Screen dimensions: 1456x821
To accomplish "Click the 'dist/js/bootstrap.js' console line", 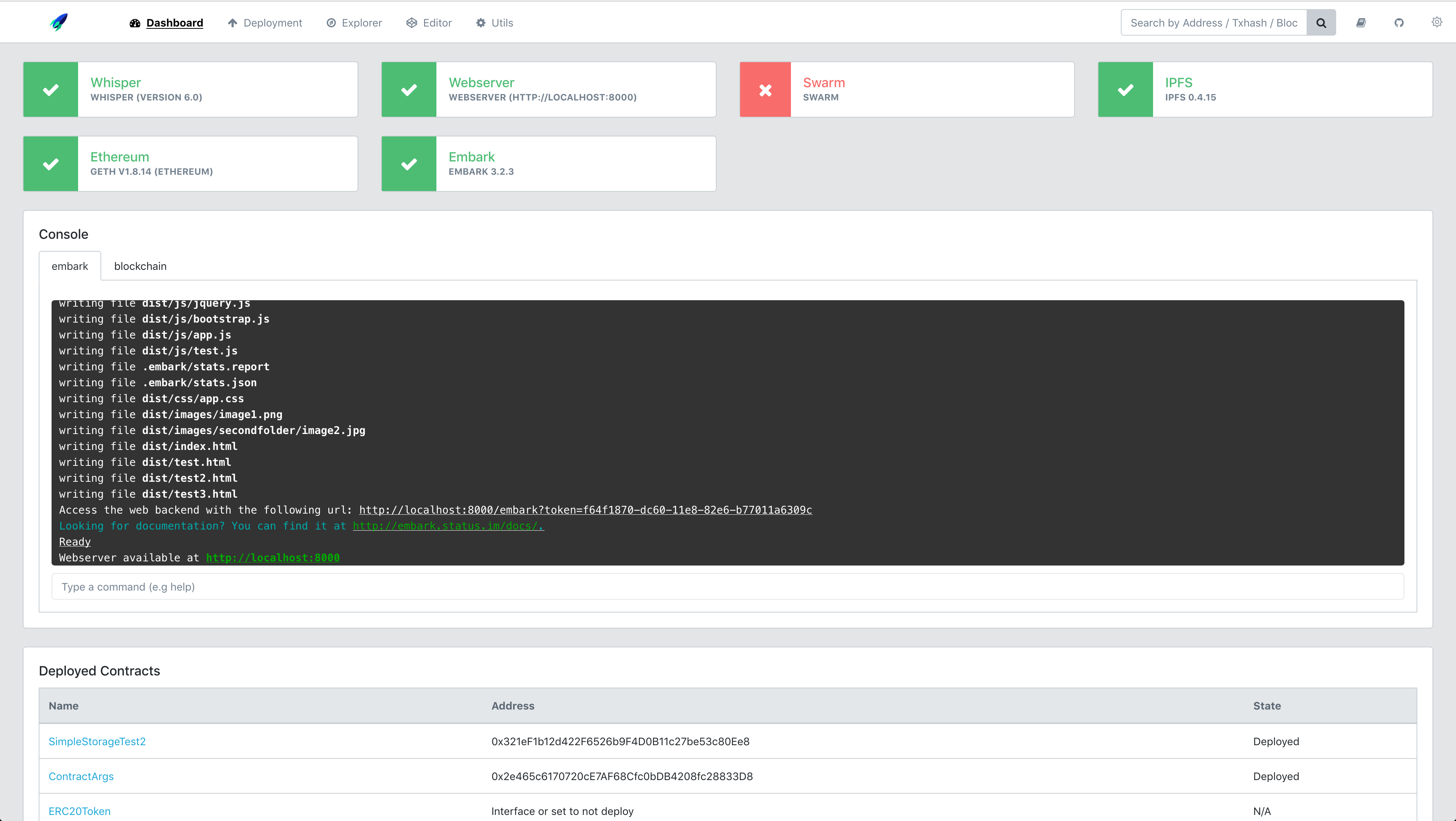I will click(164, 319).
